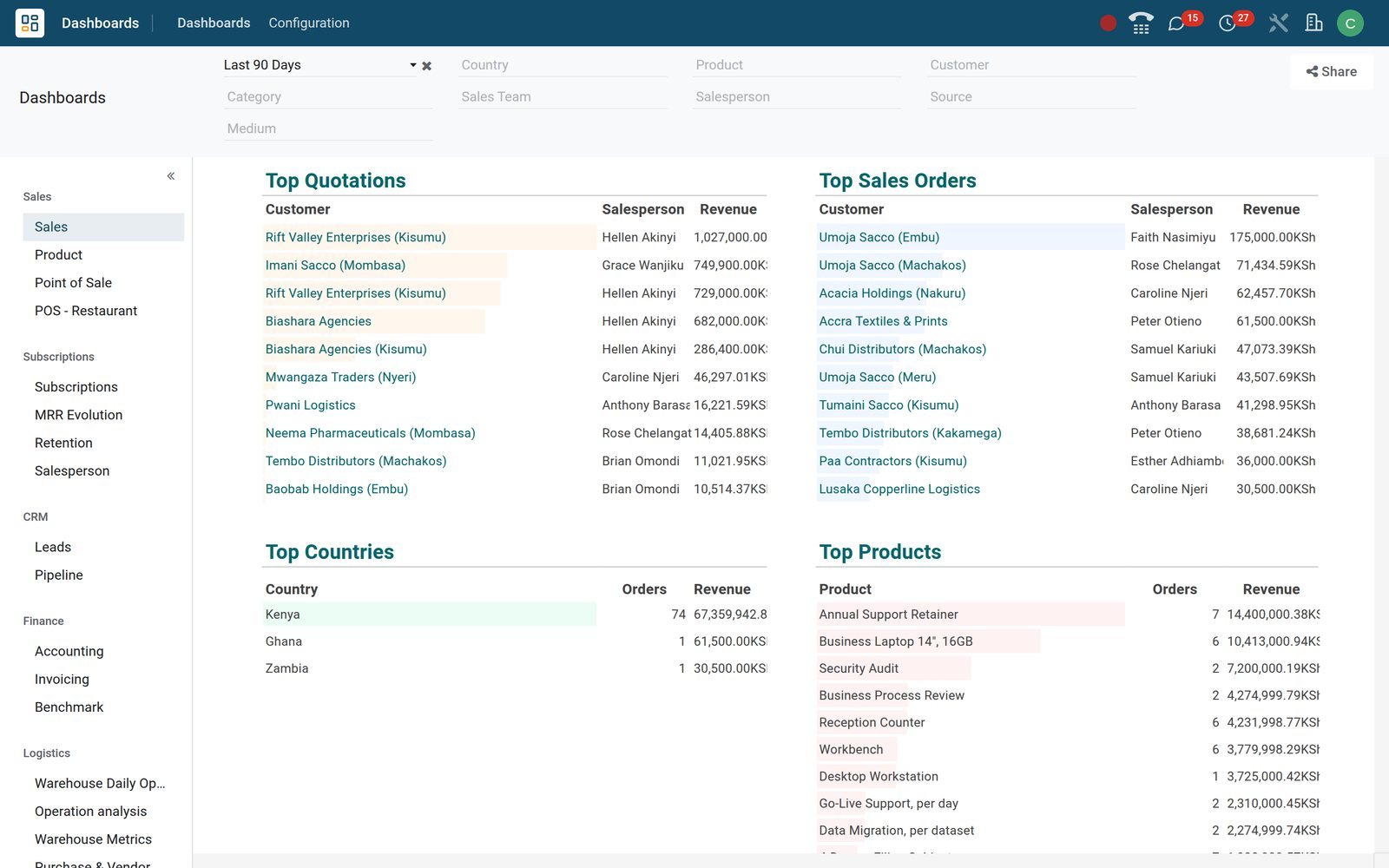The height and width of the screenshot is (868, 1389).
Task: Open the Top Sales Orders heading link
Action: pyautogui.click(x=898, y=181)
